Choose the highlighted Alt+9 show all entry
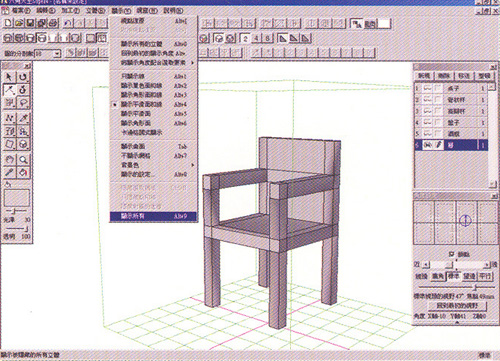500x361 pixels. (153, 216)
